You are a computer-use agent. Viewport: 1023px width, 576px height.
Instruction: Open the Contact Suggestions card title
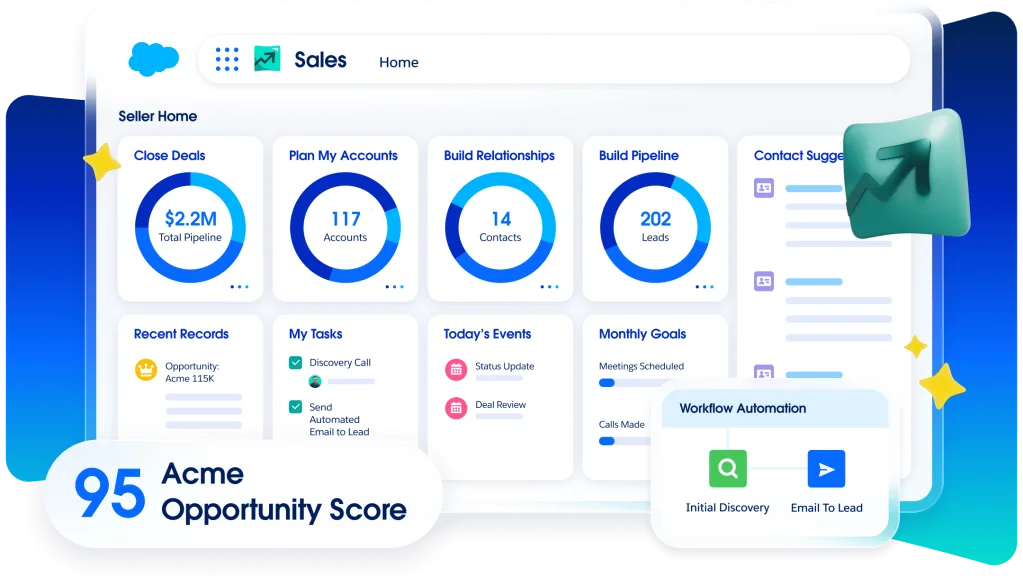(x=799, y=155)
